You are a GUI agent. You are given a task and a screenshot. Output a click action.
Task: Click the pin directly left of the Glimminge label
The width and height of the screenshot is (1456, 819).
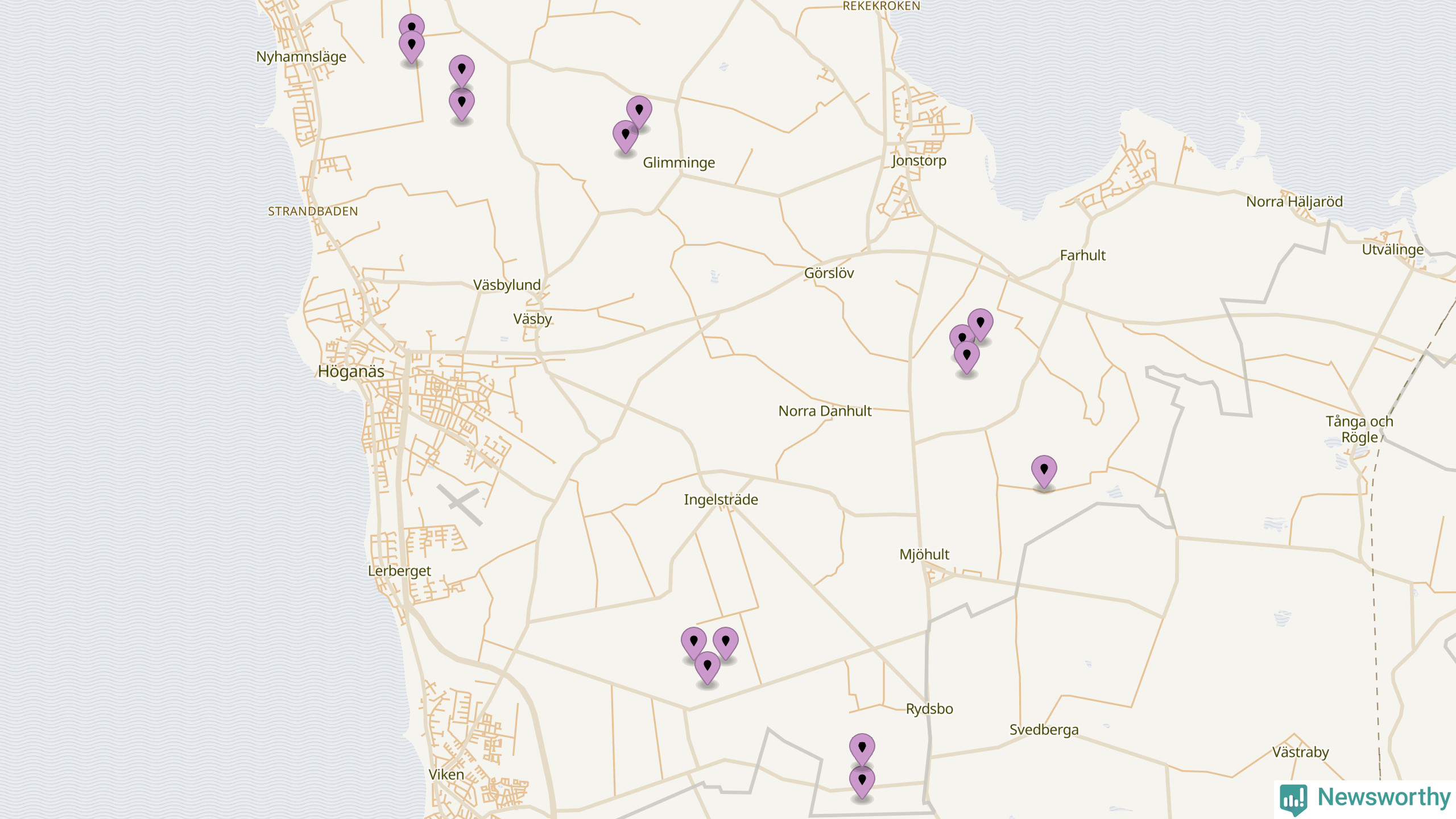pos(625,137)
